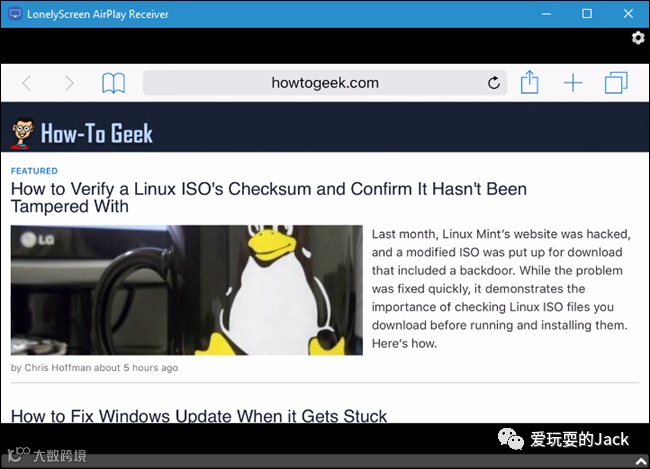The image size is (650, 469).
Task: Open 'How to Fix Windows Update' article
Action: pyautogui.click(x=199, y=416)
